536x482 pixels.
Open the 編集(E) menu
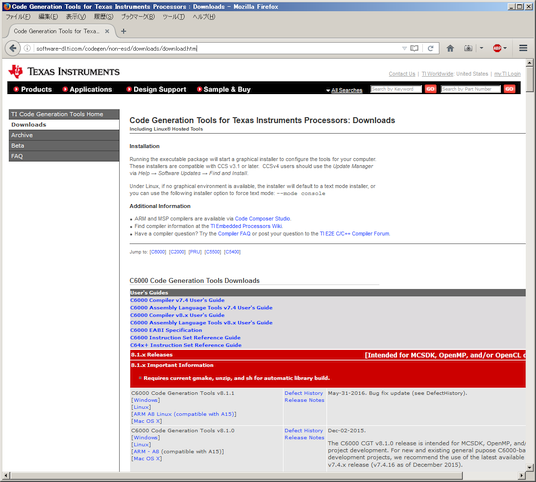click(x=48, y=16)
